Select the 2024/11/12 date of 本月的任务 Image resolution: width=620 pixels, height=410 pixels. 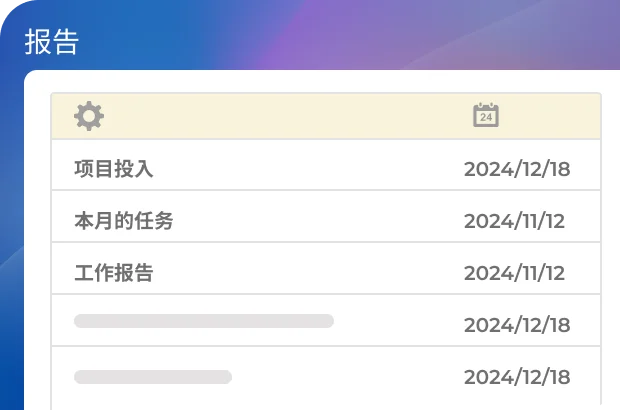pyautogui.click(x=514, y=221)
